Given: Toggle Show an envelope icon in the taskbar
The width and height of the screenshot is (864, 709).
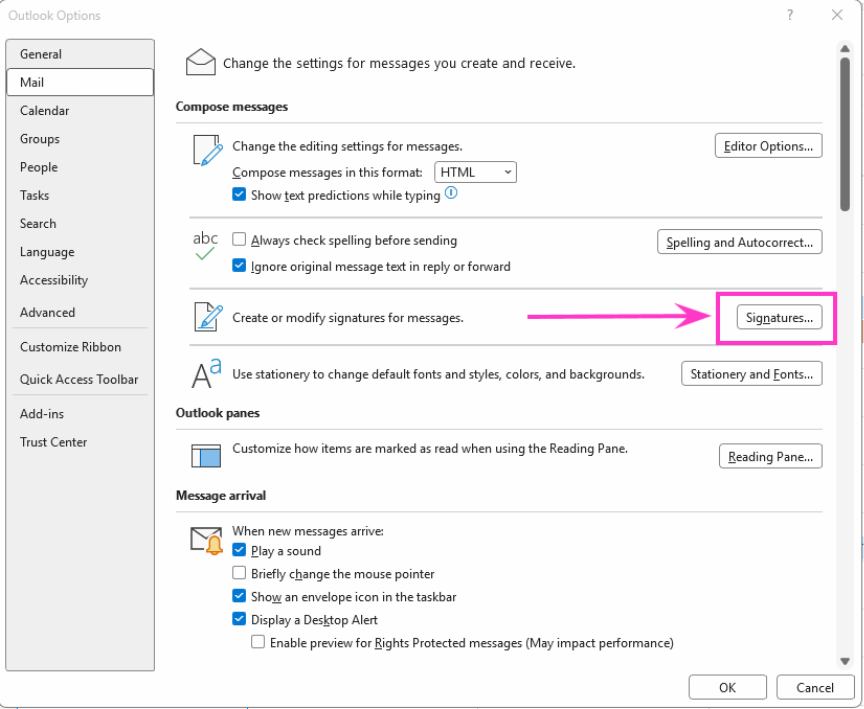Looking at the screenshot, I should pyautogui.click(x=239, y=596).
